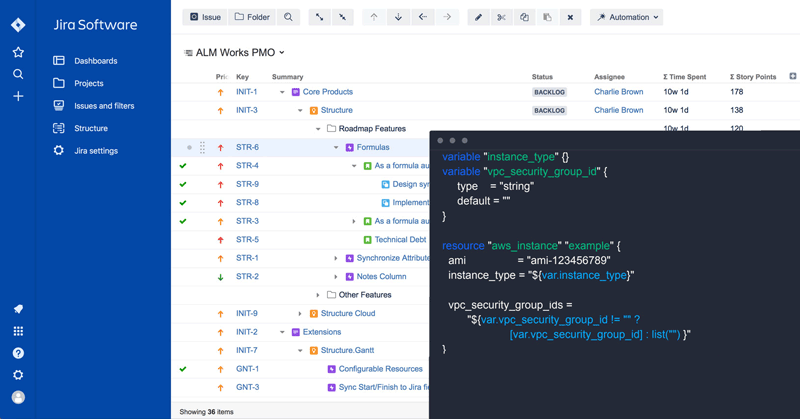Open issue key STR-6
The width and height of the screenshot is (800, 419).
coord(247,147)
